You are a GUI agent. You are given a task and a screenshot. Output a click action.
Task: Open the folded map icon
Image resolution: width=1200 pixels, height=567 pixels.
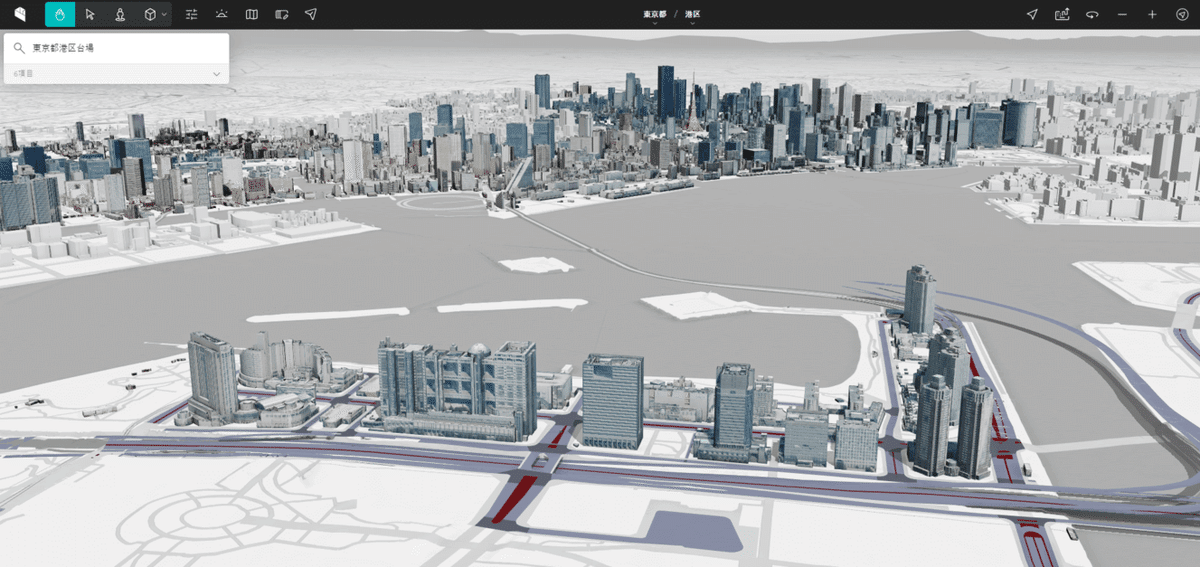coord(252,14)
